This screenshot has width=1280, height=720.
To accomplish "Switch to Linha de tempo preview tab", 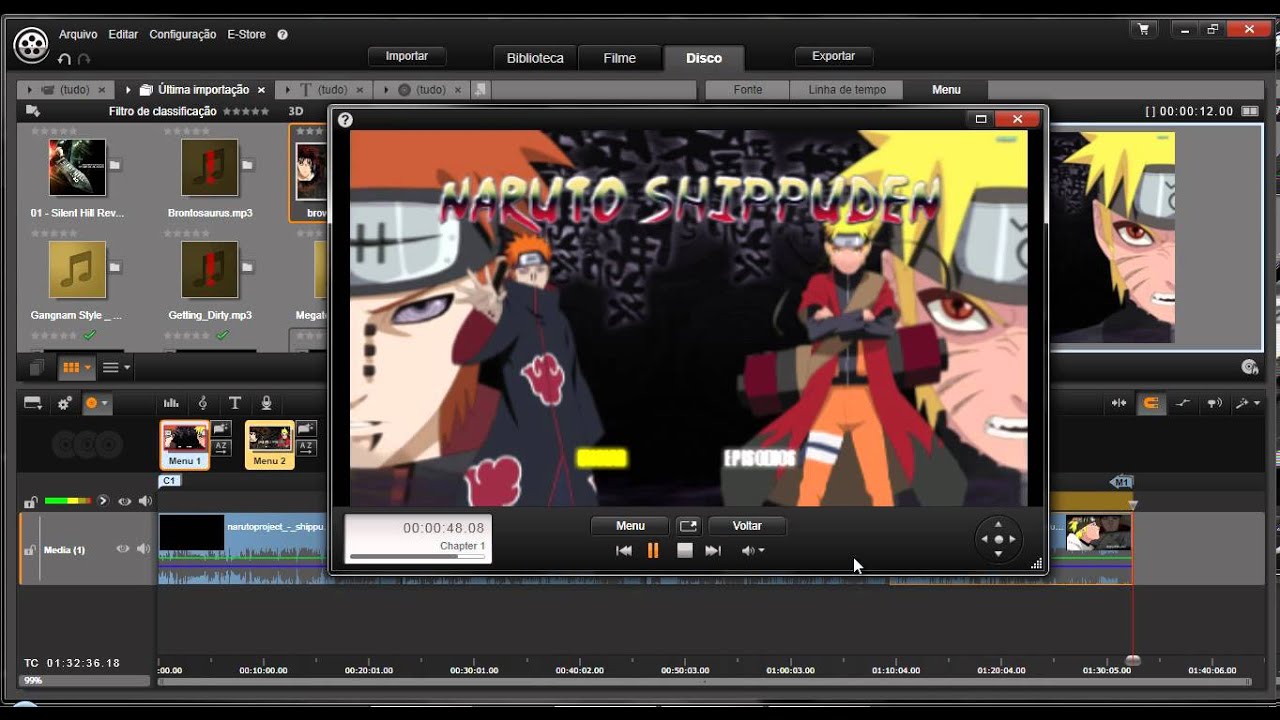I will [x=847, y=90].
